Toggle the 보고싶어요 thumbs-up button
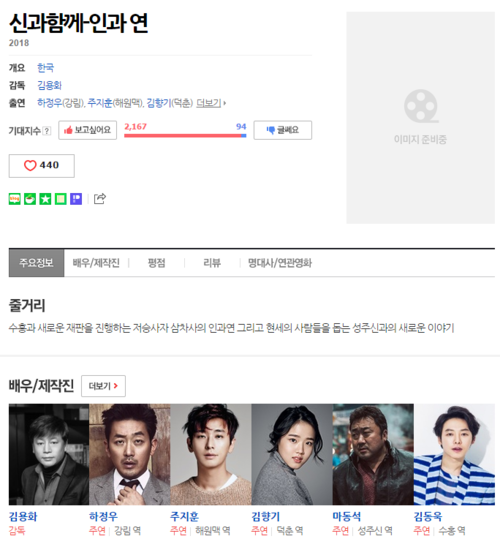The height and width of the screenshot is (547, 500). pos(88,130)
